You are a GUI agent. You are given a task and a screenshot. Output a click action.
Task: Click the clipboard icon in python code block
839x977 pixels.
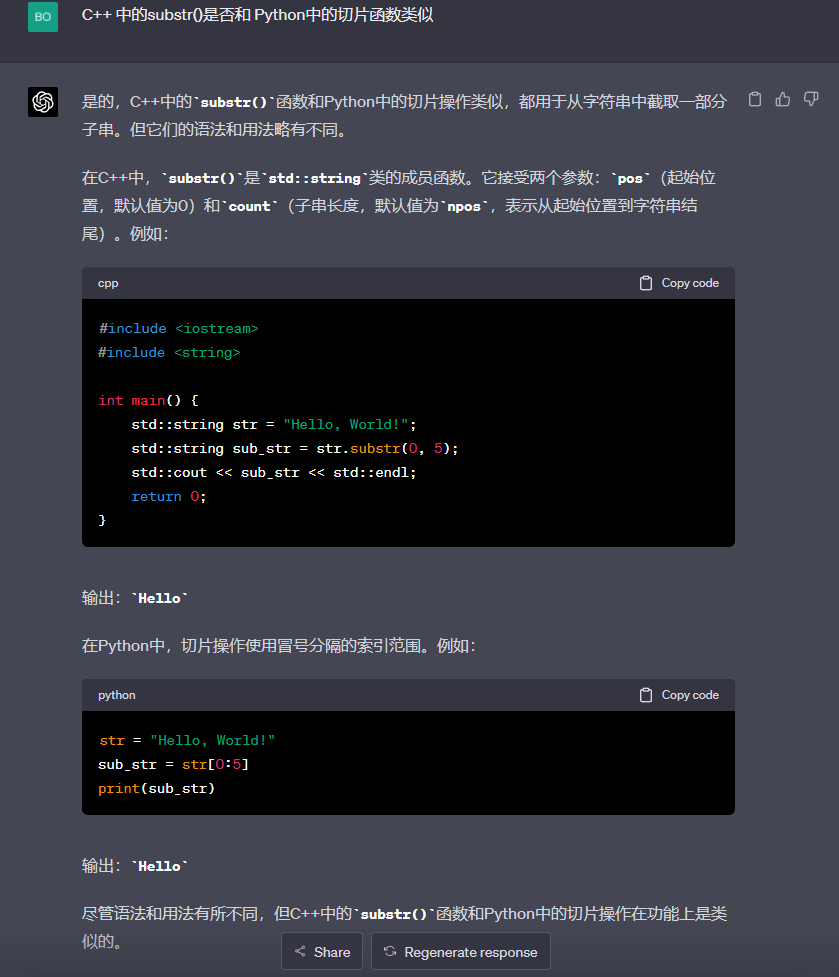[x=646, y=695]
